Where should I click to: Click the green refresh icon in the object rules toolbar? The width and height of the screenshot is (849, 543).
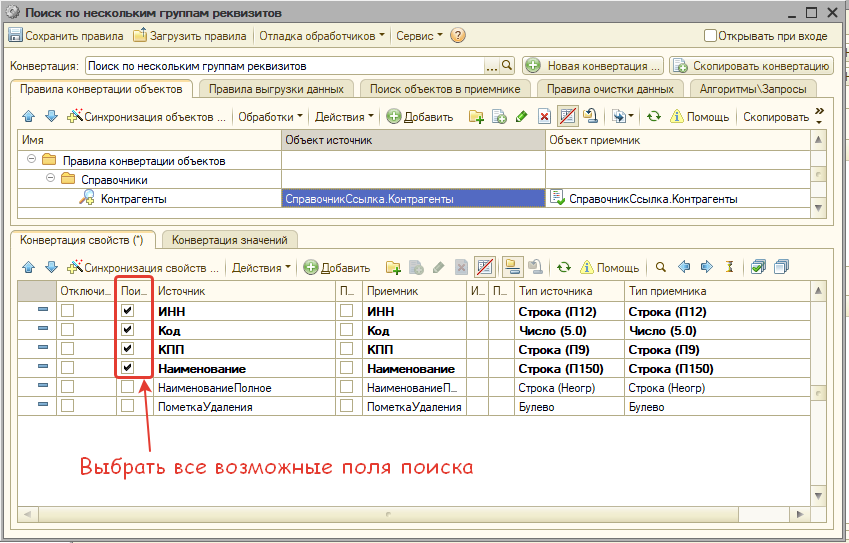(x=654, y=116)
